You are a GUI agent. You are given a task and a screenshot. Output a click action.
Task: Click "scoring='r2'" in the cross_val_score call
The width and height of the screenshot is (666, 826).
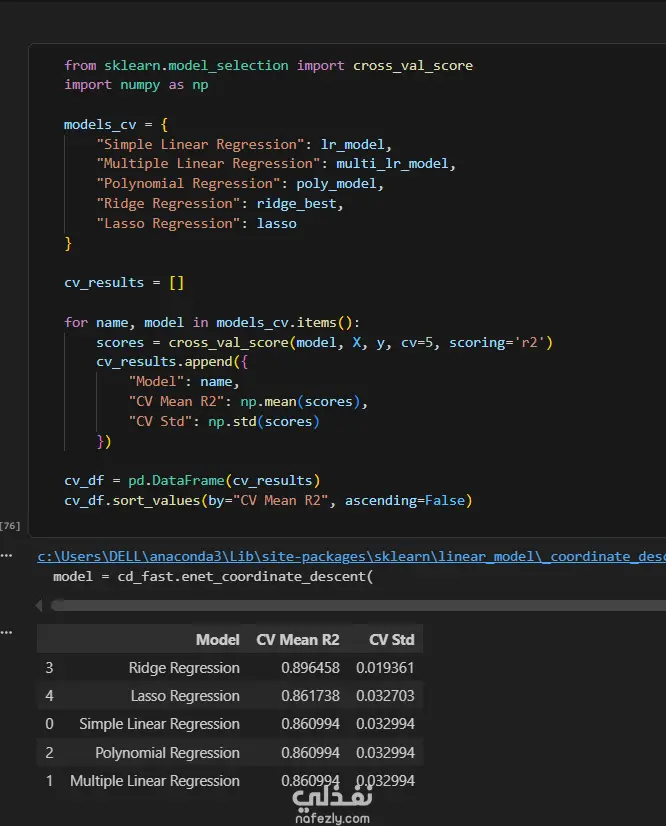click(x=496, y=342)
